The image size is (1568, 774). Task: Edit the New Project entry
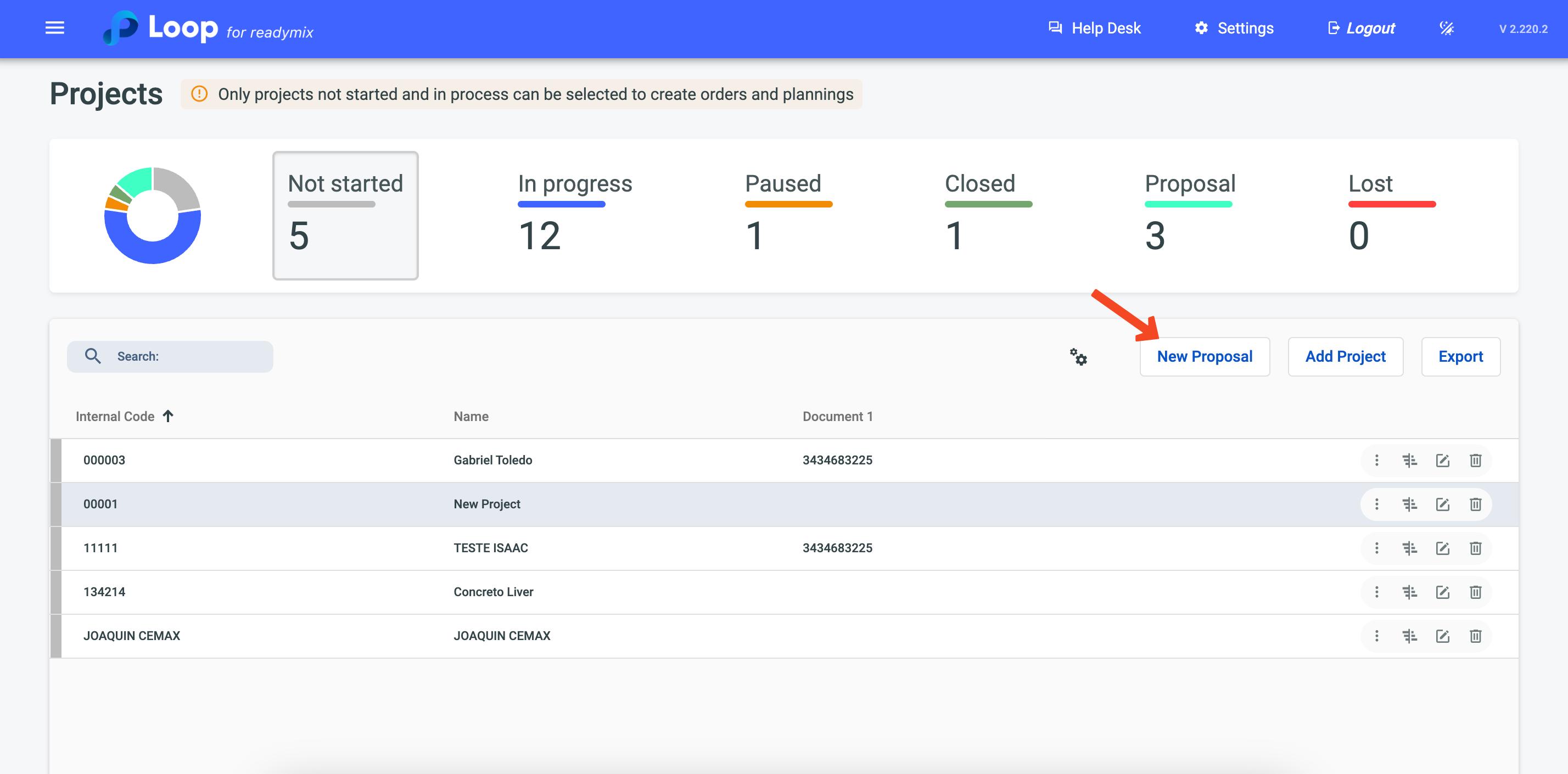tap(1442, 504)
